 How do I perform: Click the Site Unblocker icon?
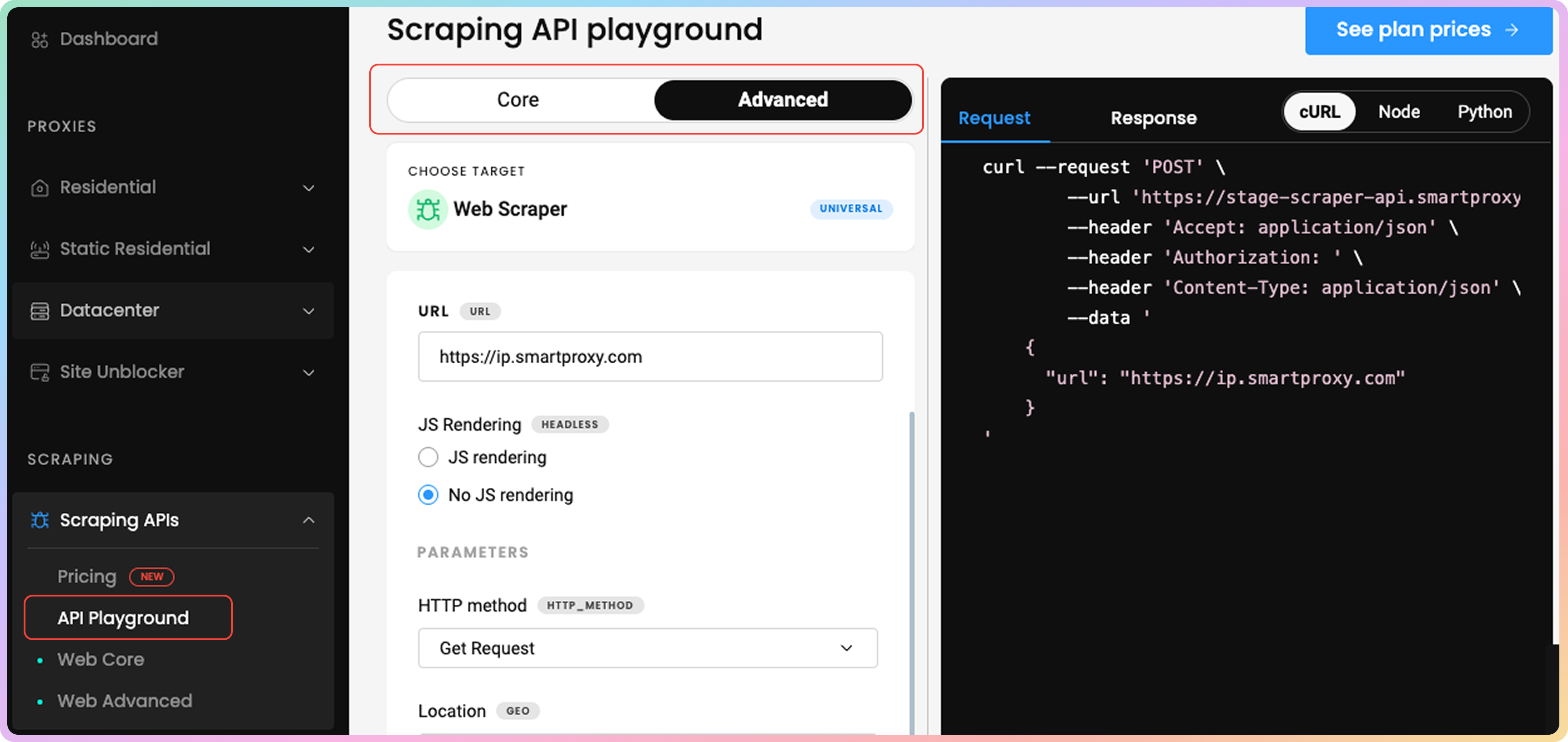click(x=40, y=372)
